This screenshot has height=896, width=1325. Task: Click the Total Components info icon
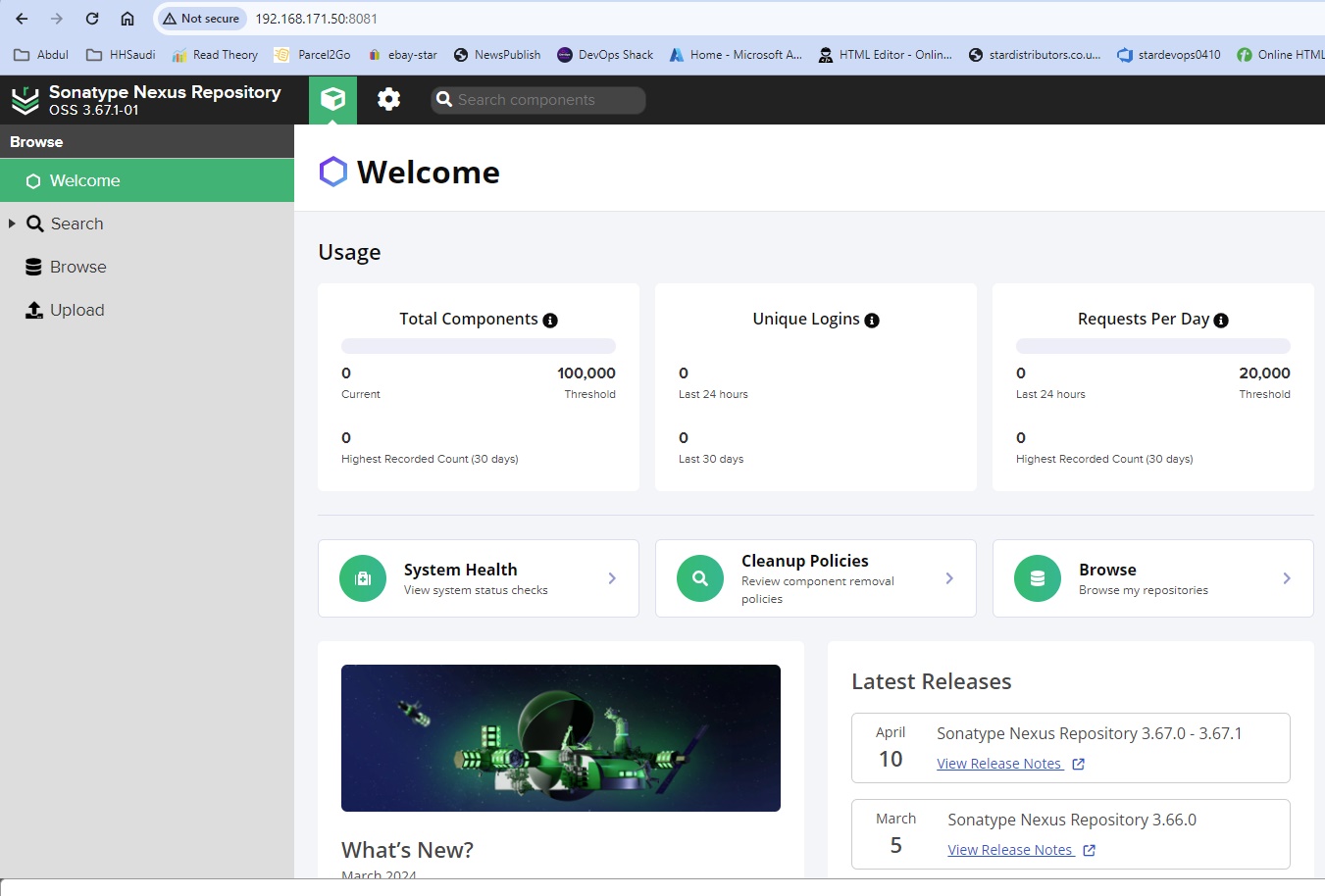(x=550, y=321)
